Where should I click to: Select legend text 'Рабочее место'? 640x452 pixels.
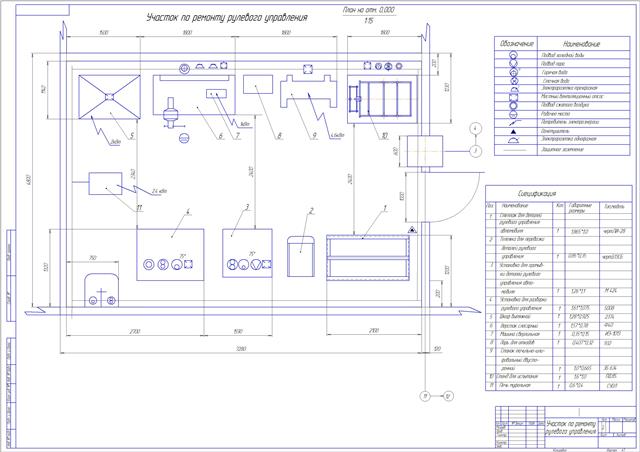point(556,114)
